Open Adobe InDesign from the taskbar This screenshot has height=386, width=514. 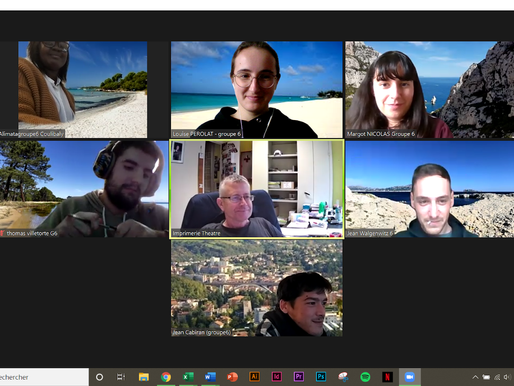coord(277,377)
